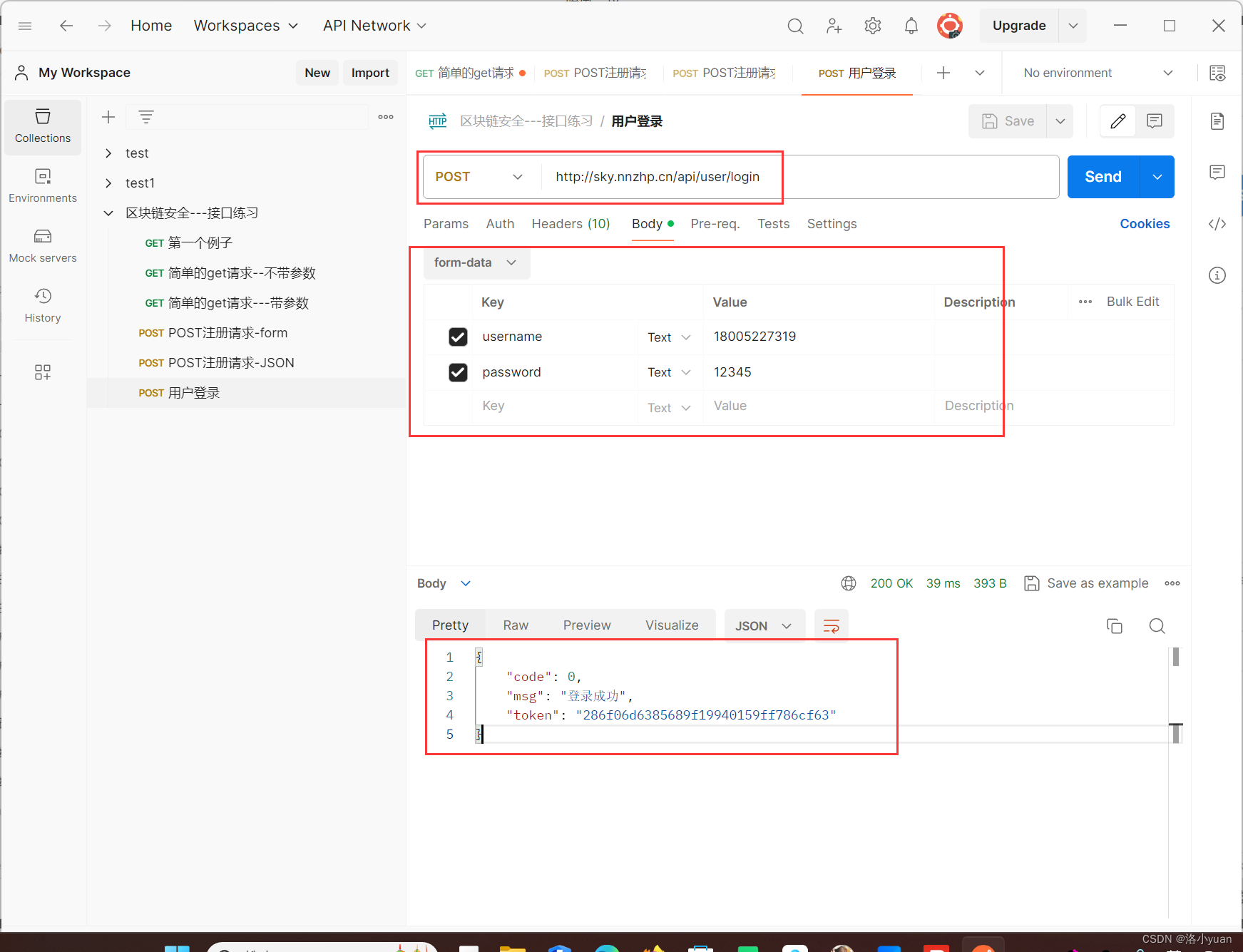Screen dimensions: 1243x952
Task: Create new collection with plus icon
Action: [x=108, y=117]
